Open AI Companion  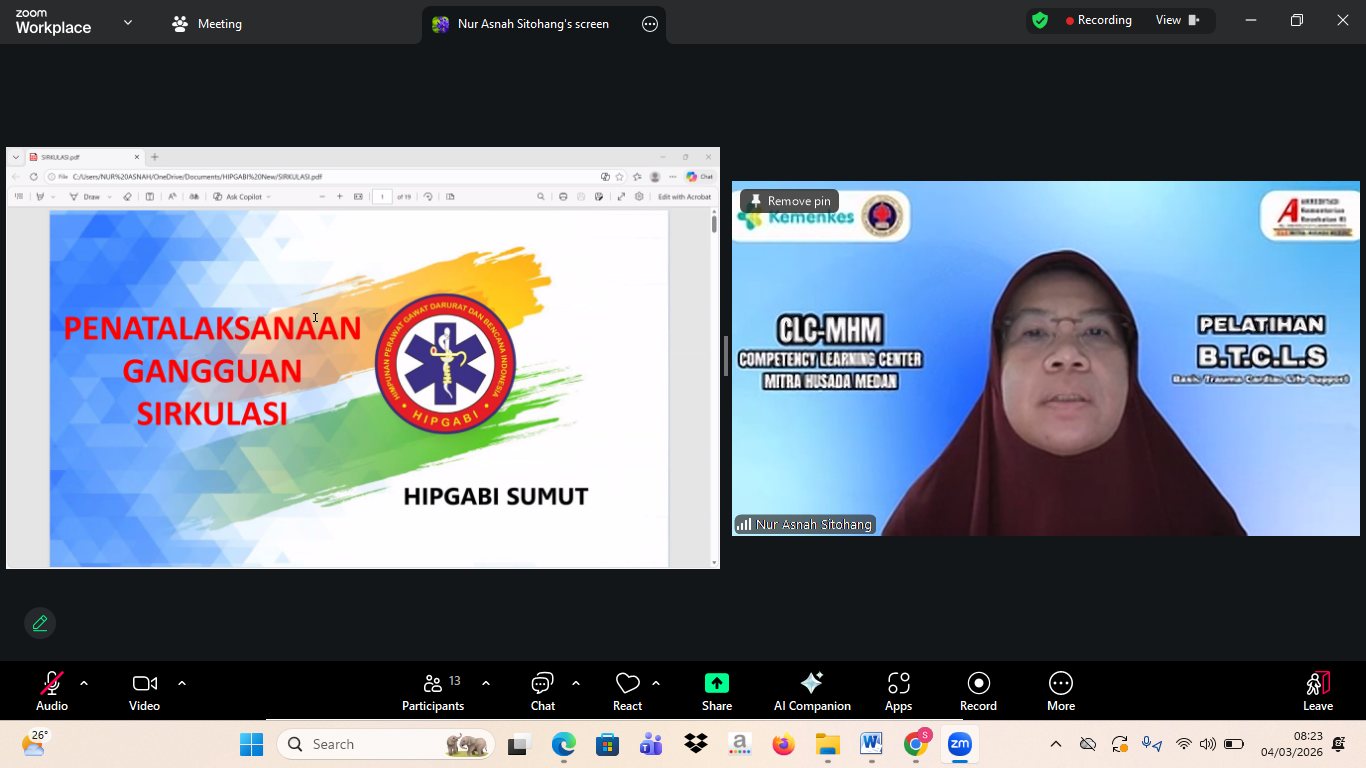811,691
